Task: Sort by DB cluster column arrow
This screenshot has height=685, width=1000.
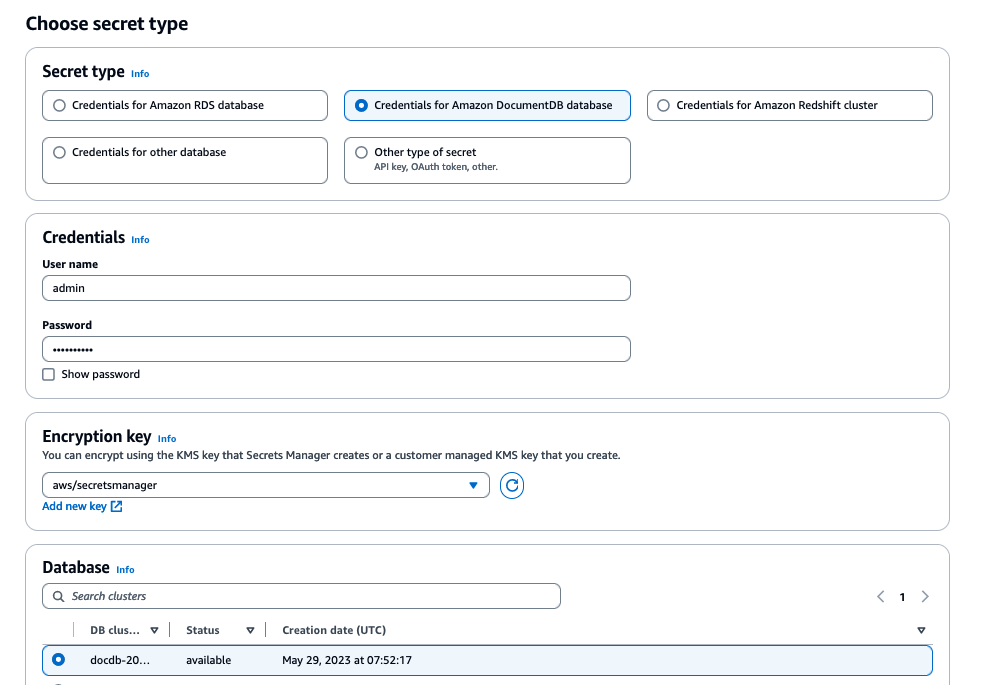Action: pyautogui.click(x=154, y=630)
